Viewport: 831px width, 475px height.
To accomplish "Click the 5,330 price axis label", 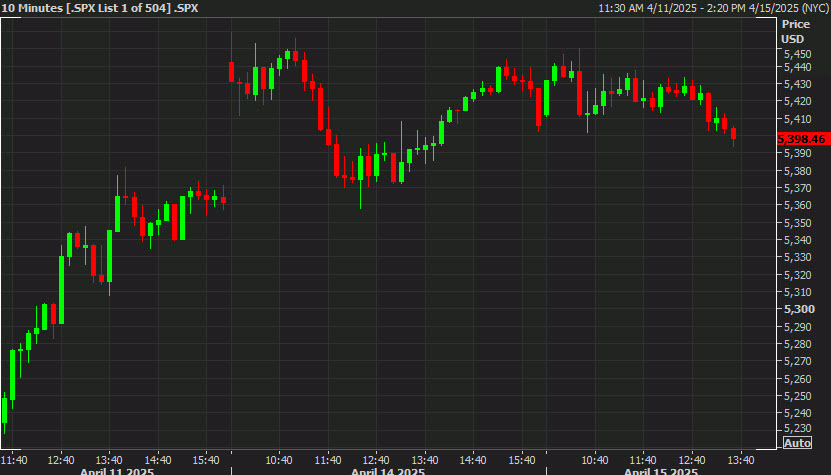I will pos(798,257).
